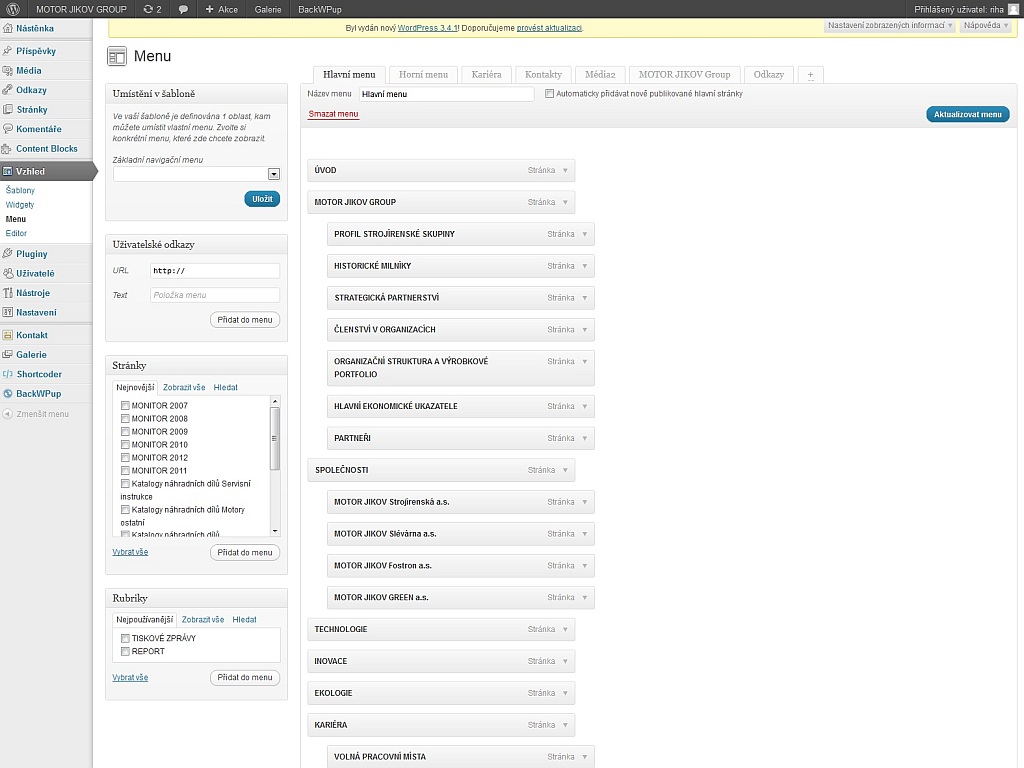Click the WordPress logo icon in admin bar
Image resolution: width=1024 pixels, height=768 pixels.
pos(13,9)
